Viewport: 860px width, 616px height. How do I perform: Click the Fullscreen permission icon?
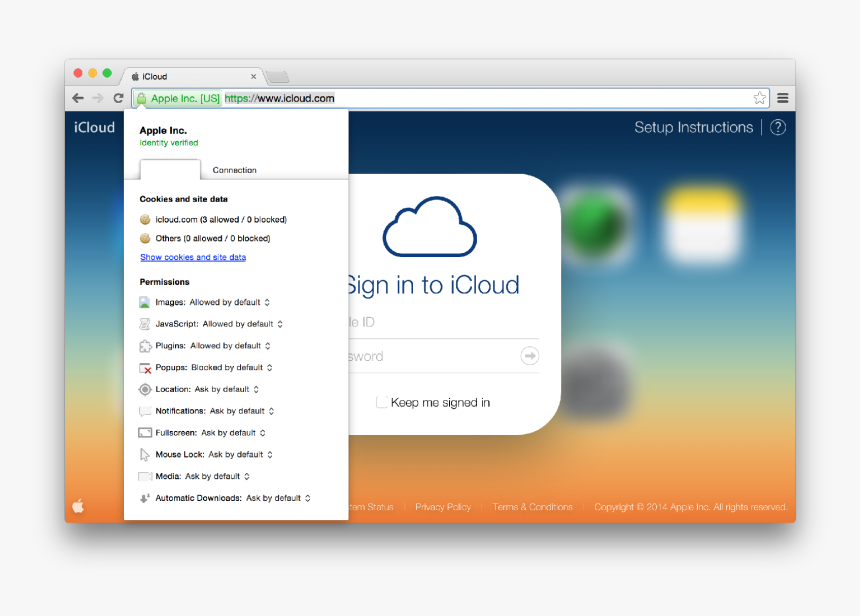click(145, 433)
